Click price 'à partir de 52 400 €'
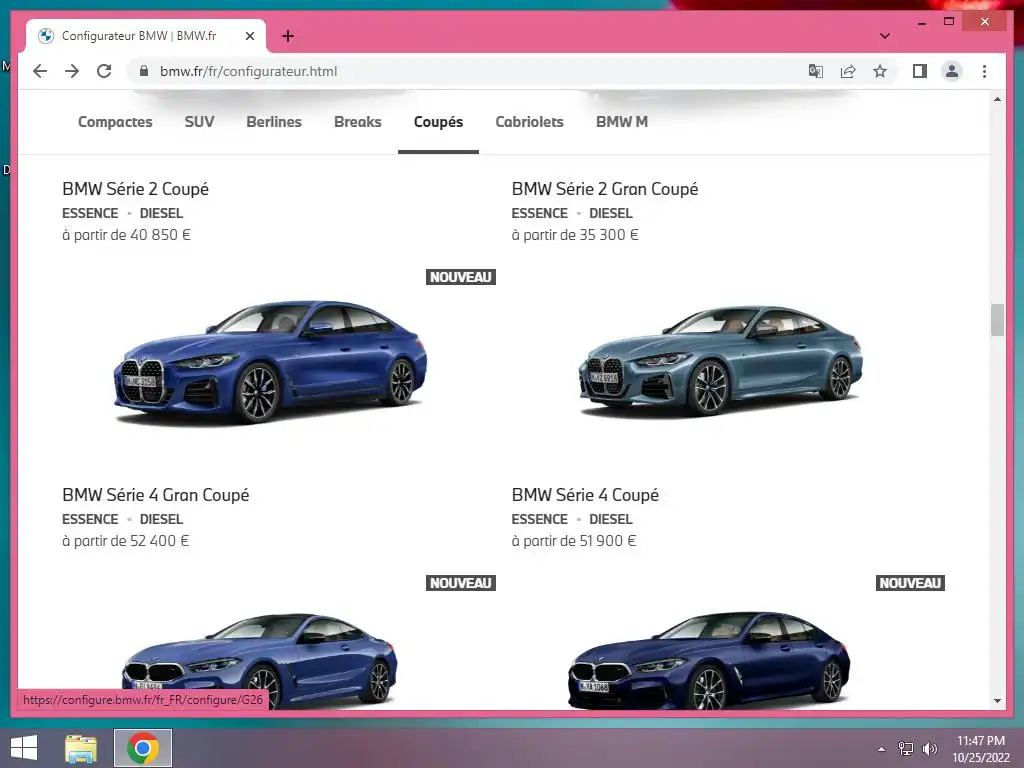This screenshot has width=1024, height=768. (125, 541)
